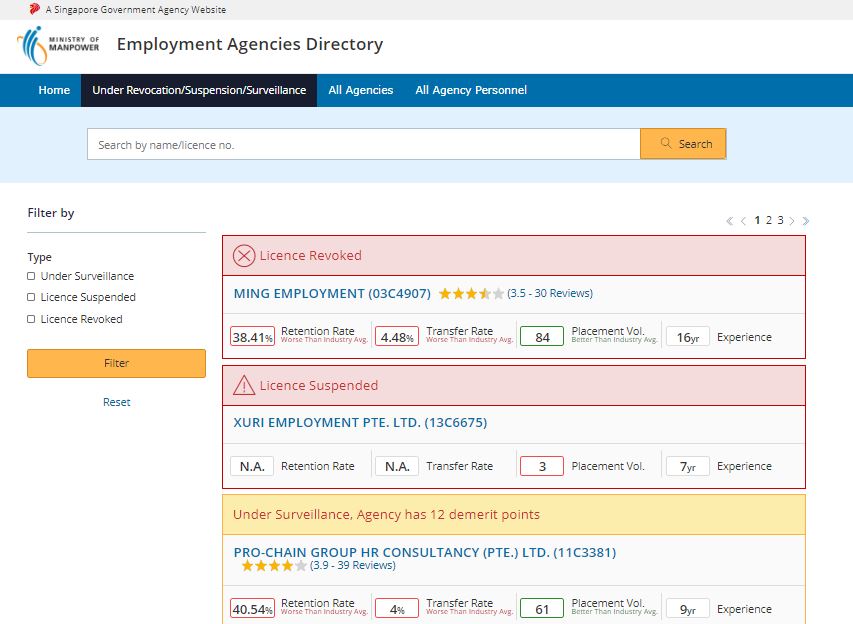
Task: Click the Reset filters link
Action: tap(116, 402)
